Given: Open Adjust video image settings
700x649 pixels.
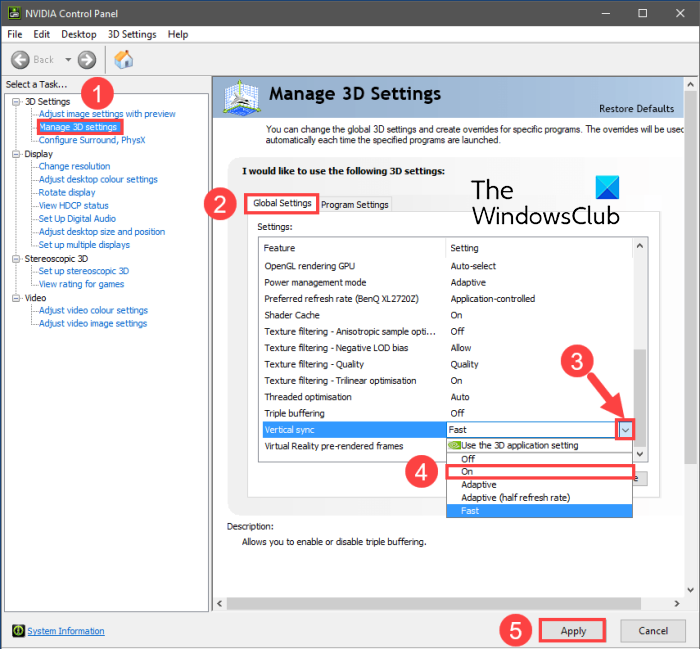Looking at the screenshot, I should 93,323.
